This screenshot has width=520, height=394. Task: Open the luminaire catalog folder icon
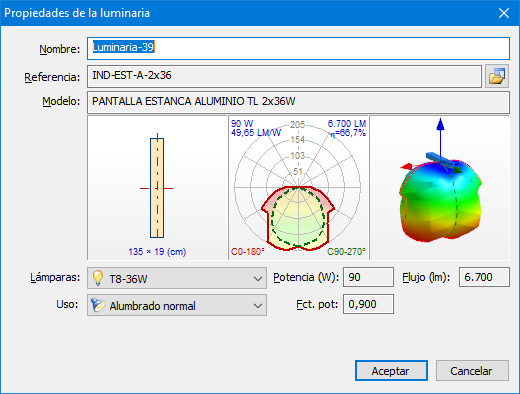[497, 76]
